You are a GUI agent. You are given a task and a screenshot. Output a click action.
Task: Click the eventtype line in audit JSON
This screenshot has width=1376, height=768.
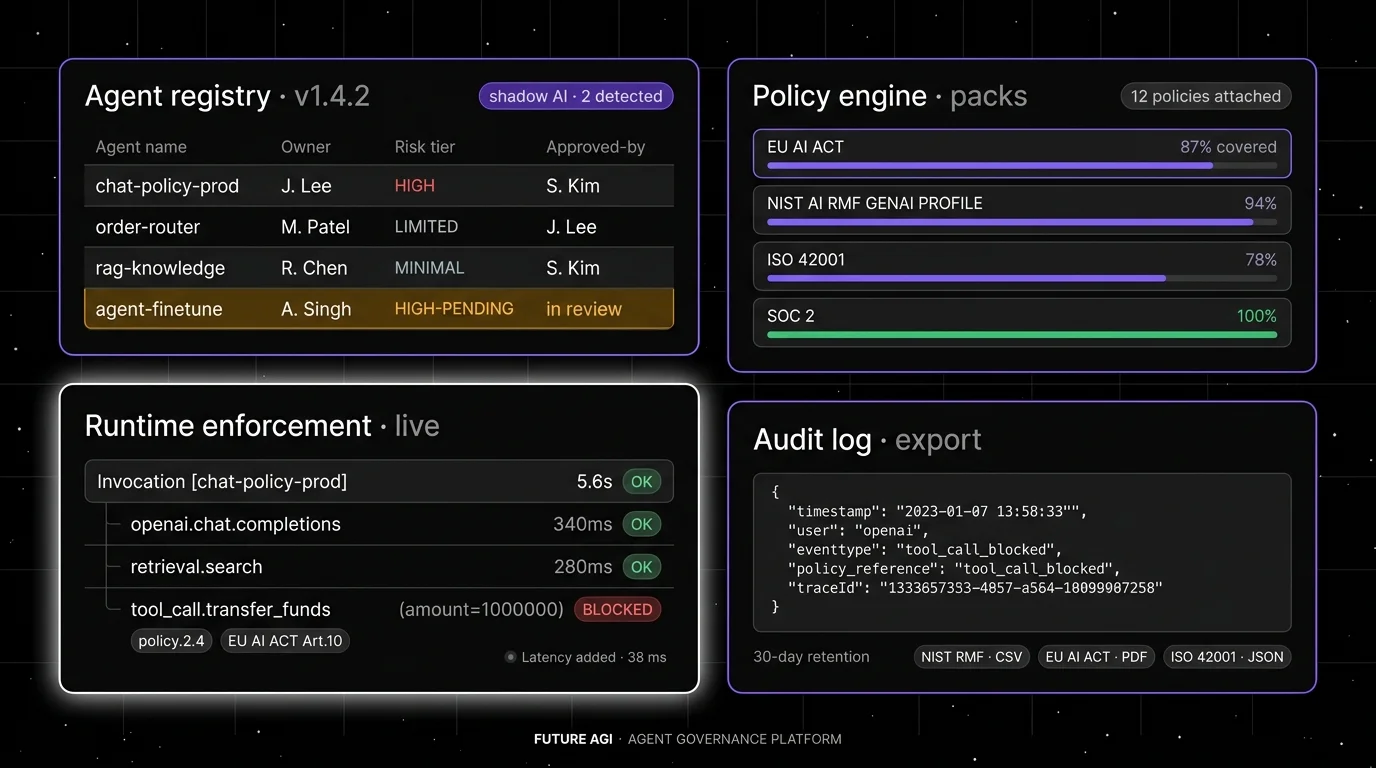pyautogui.click(x=925, y=550)
